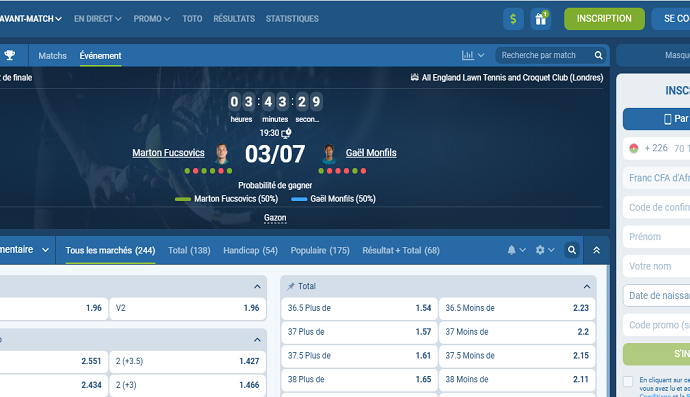This screenshot has height=397, width=690.
Task: Click the Prénom input field
Action: (657, 237)
